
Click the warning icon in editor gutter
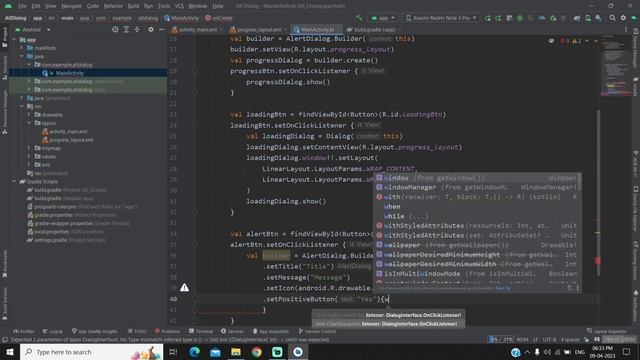[184, 287]
